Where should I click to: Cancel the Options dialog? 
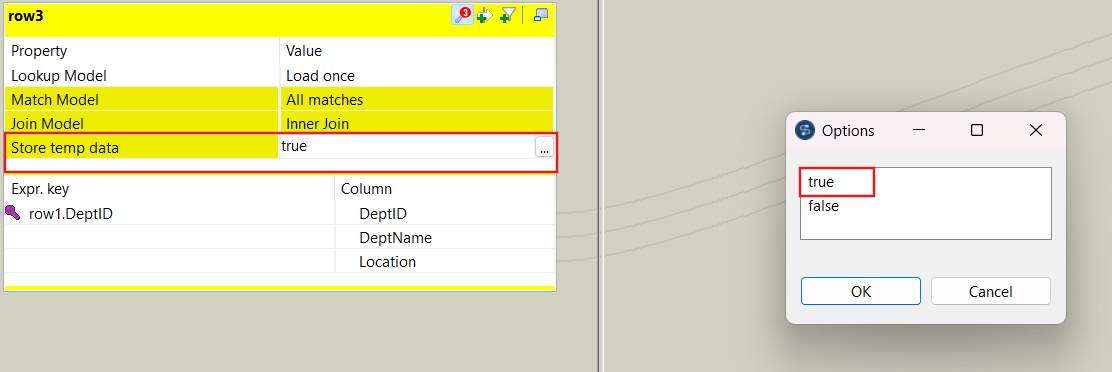[x=991, y=291]
